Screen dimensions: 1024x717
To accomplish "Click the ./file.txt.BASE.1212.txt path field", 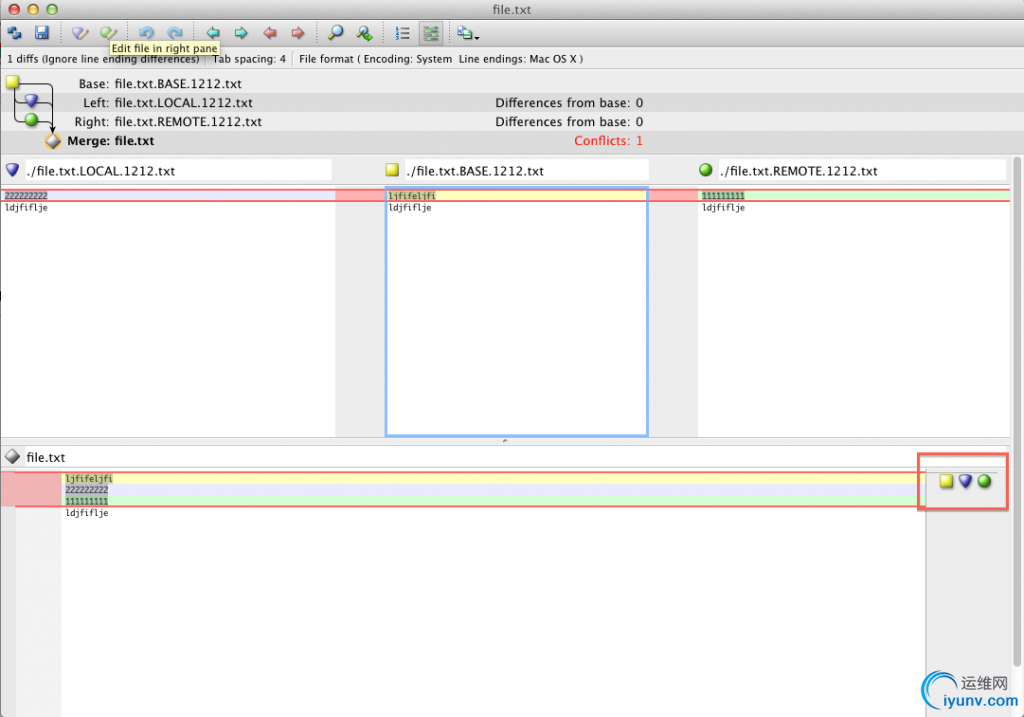I will (526, 170).
